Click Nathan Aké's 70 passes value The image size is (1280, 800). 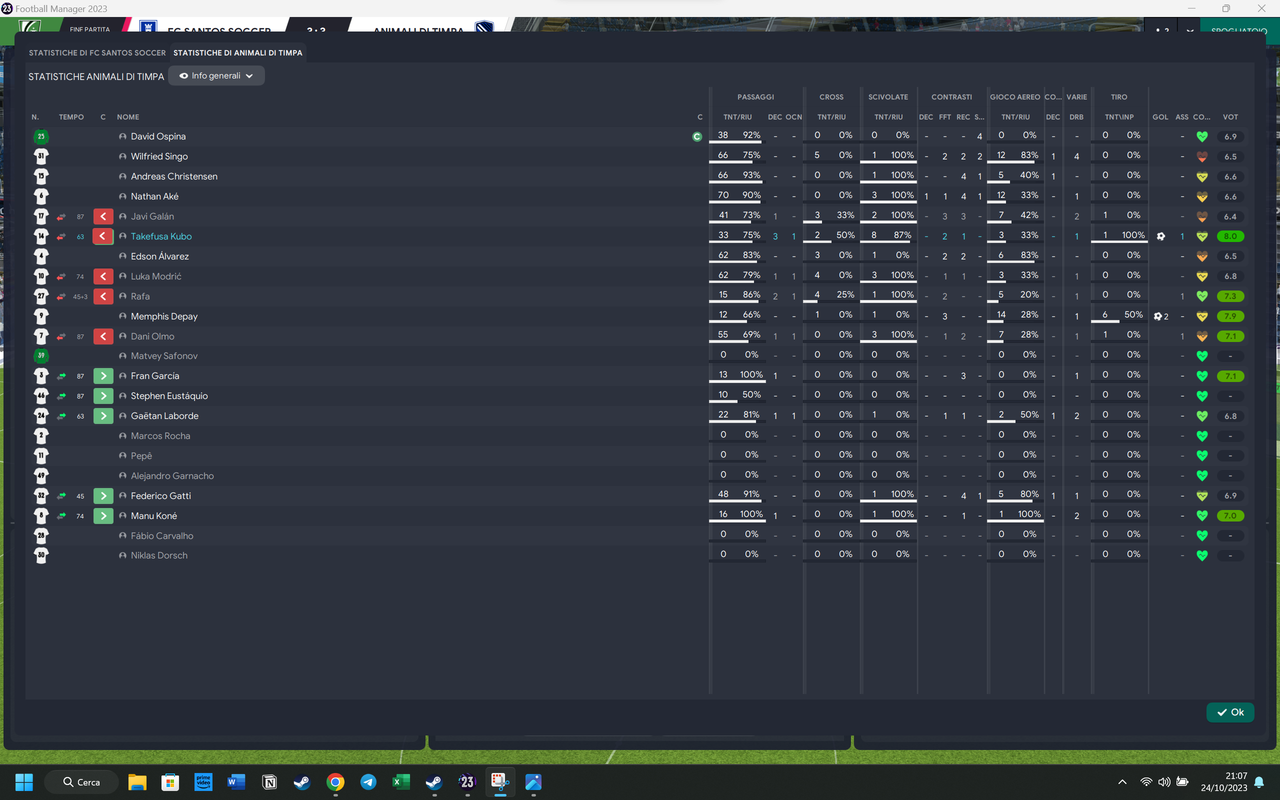point(723,196)
